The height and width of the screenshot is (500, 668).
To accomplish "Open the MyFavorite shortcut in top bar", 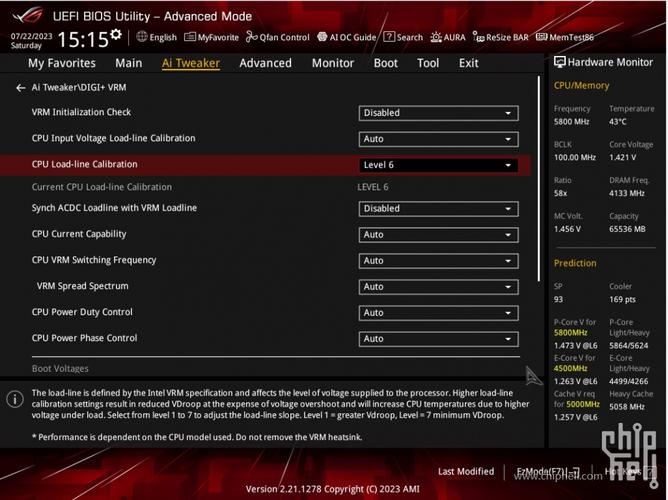I will point(212,37).
